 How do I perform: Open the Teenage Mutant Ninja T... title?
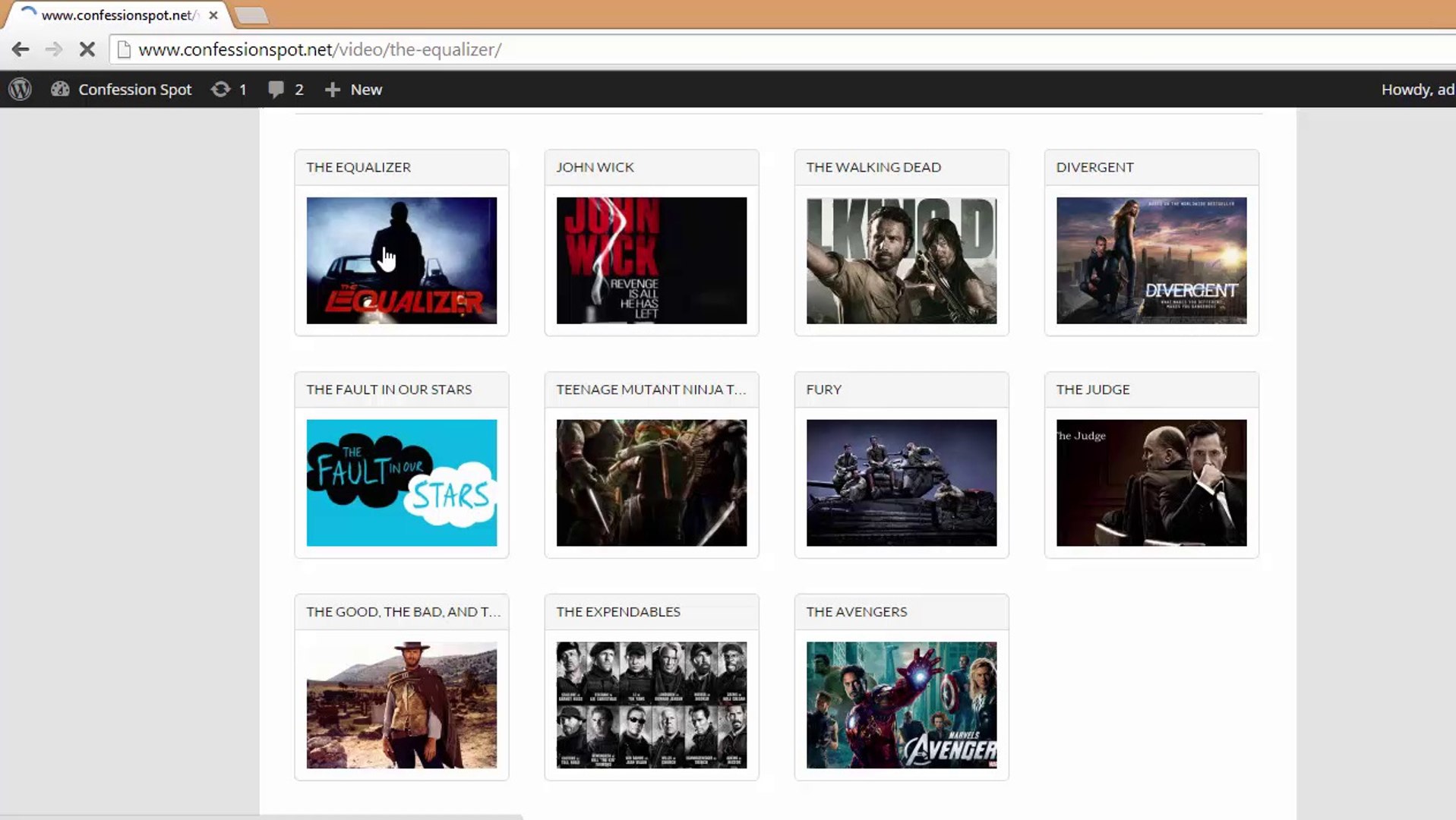(x=651, y=389)
